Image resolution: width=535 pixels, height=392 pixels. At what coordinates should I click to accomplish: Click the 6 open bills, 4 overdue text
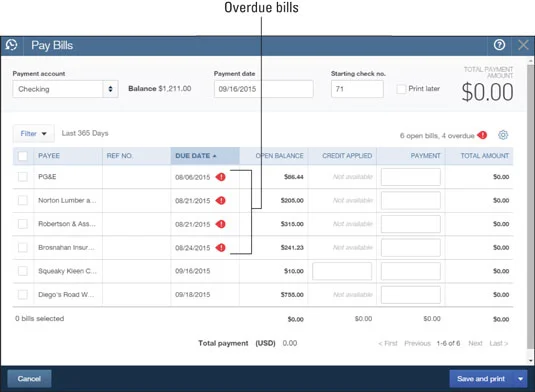[437, 135]
